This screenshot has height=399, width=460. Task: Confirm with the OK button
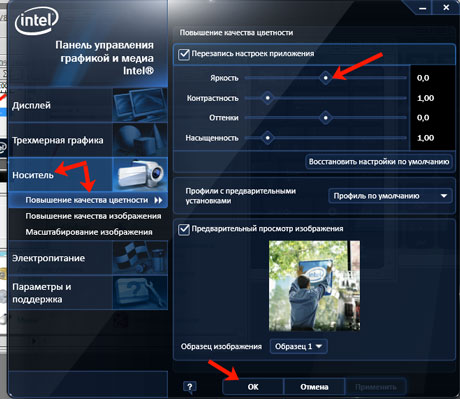[x=253, y=387]
